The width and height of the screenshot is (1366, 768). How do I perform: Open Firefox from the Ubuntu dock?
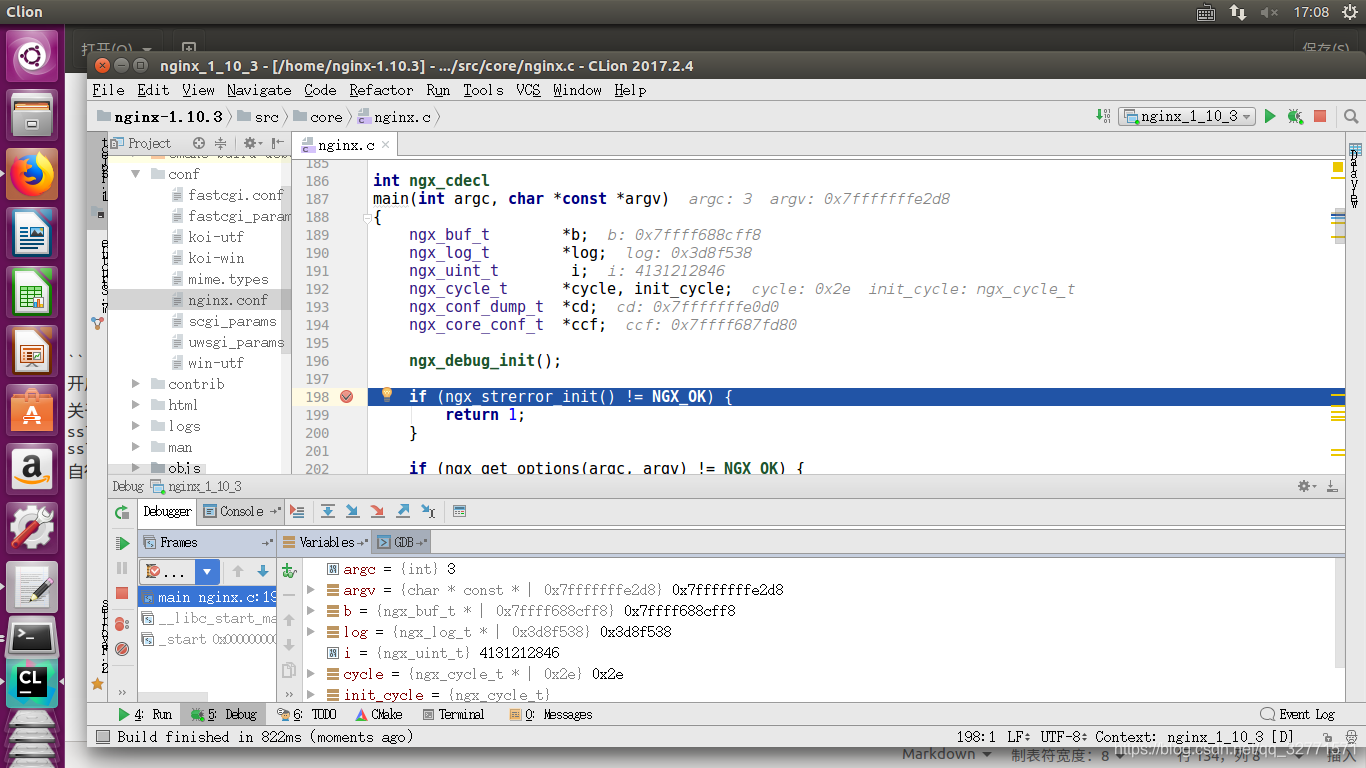point(33,176)
